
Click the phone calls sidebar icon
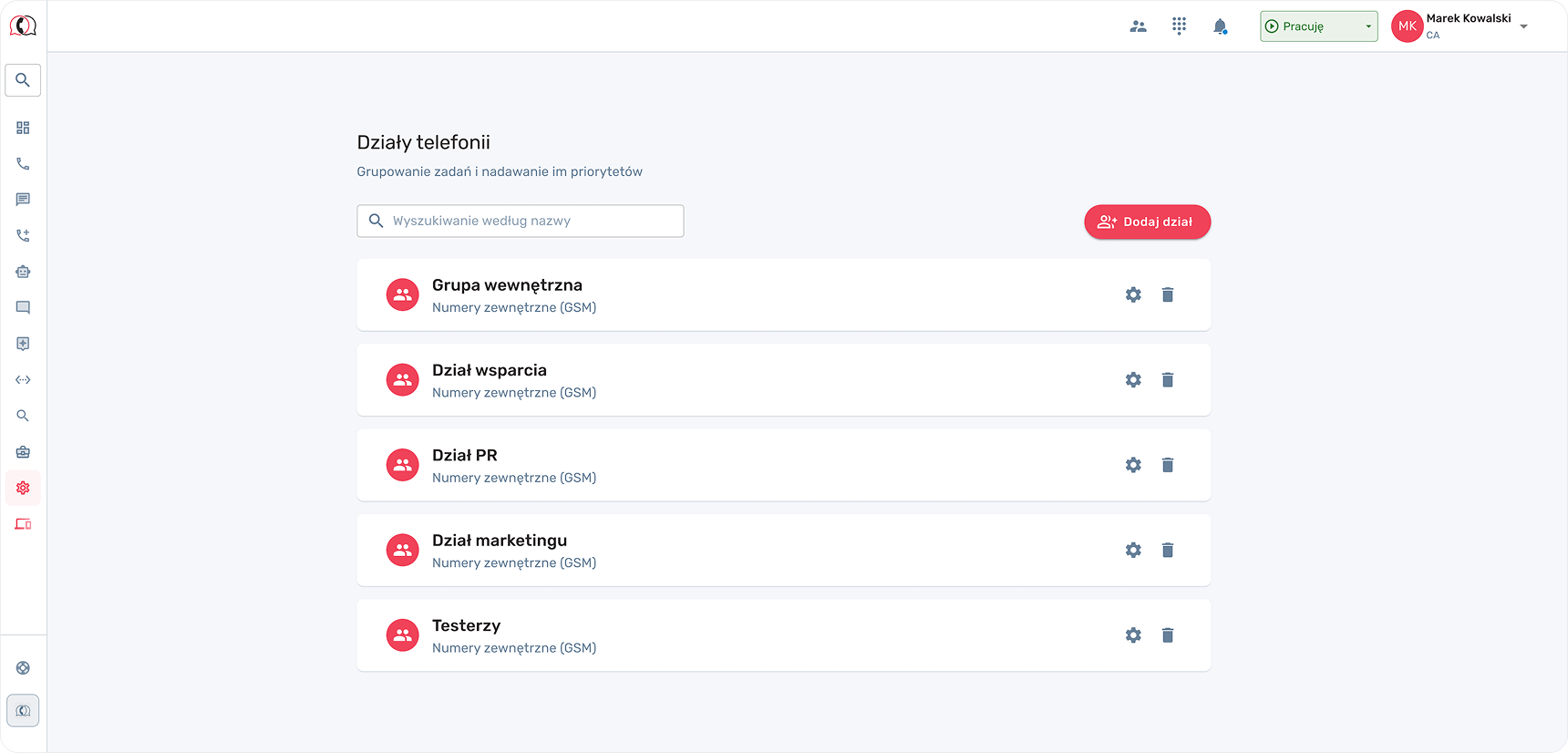pos(23,164)
